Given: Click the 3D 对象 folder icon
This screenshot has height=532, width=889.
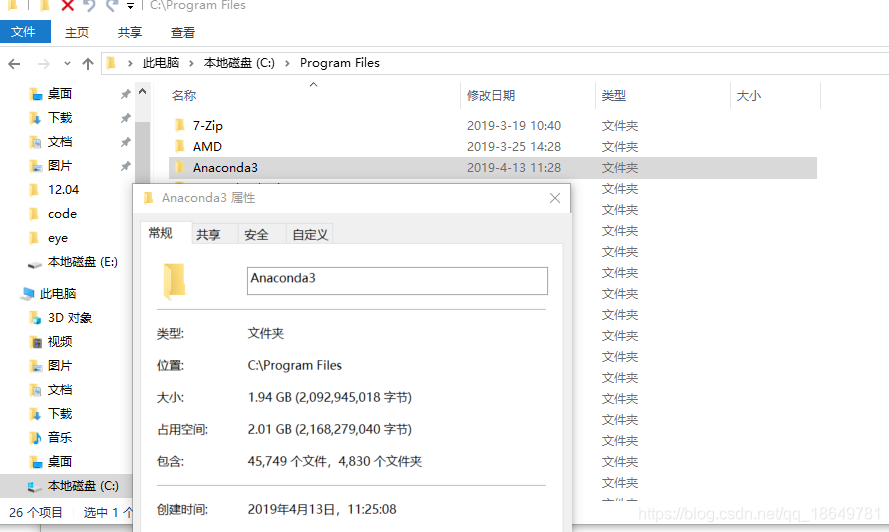Looking at the screenshot, I should tap(36, 318).
